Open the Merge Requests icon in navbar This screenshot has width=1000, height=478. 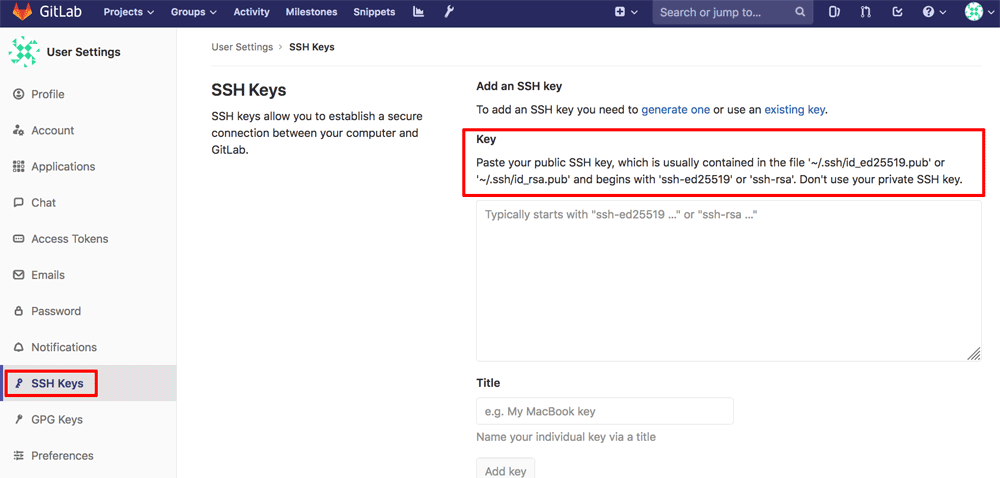[x=865, y=12]
